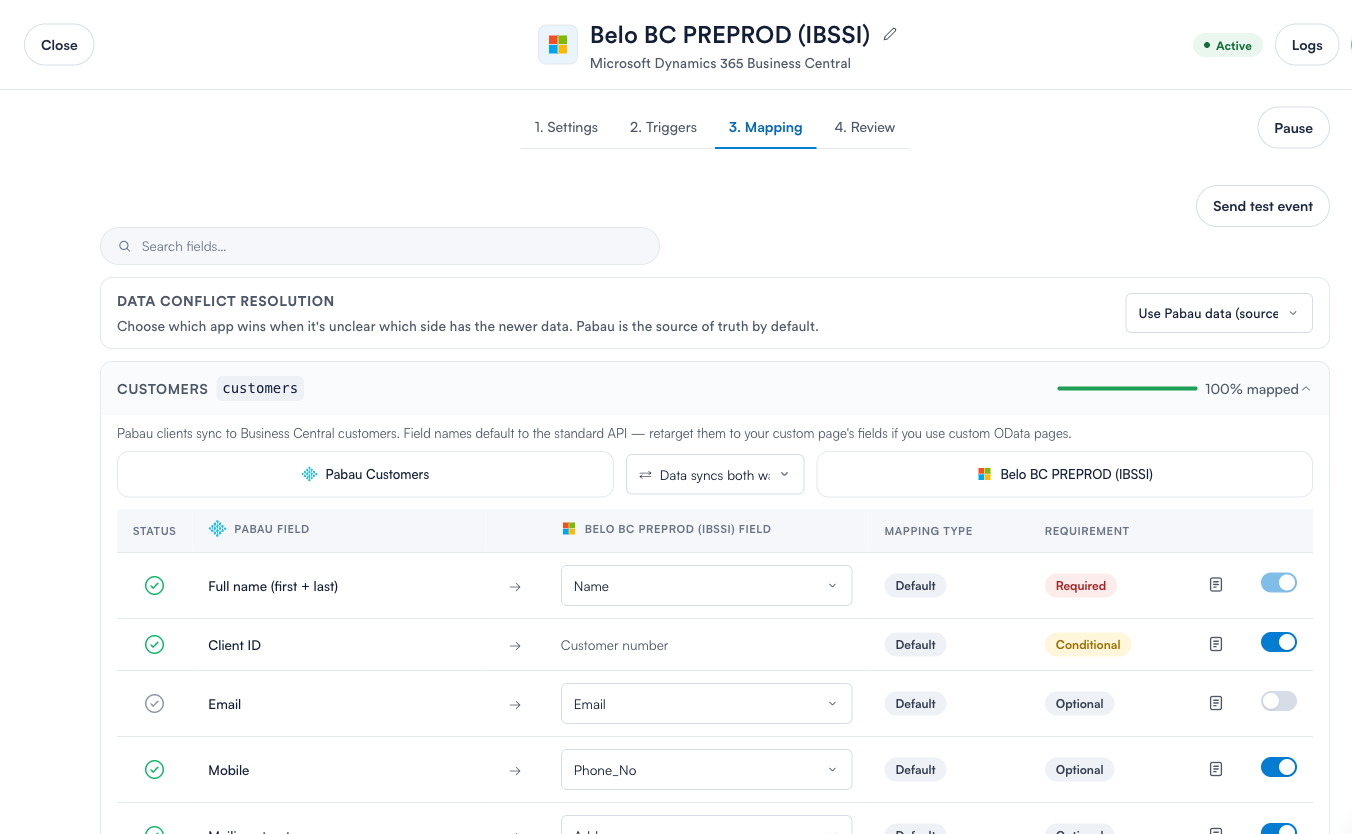This screenshot has width=1352, height=834.
Task: Click the Pabau Customers logo icon
Action: tap(310, 474)
